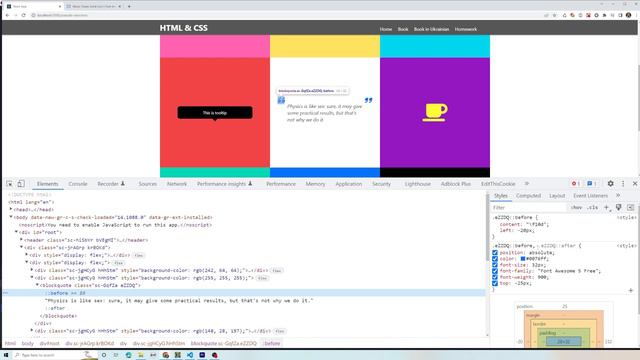Toggle :hov element state panel
This screenshot has height=360, width=640.
576,208
